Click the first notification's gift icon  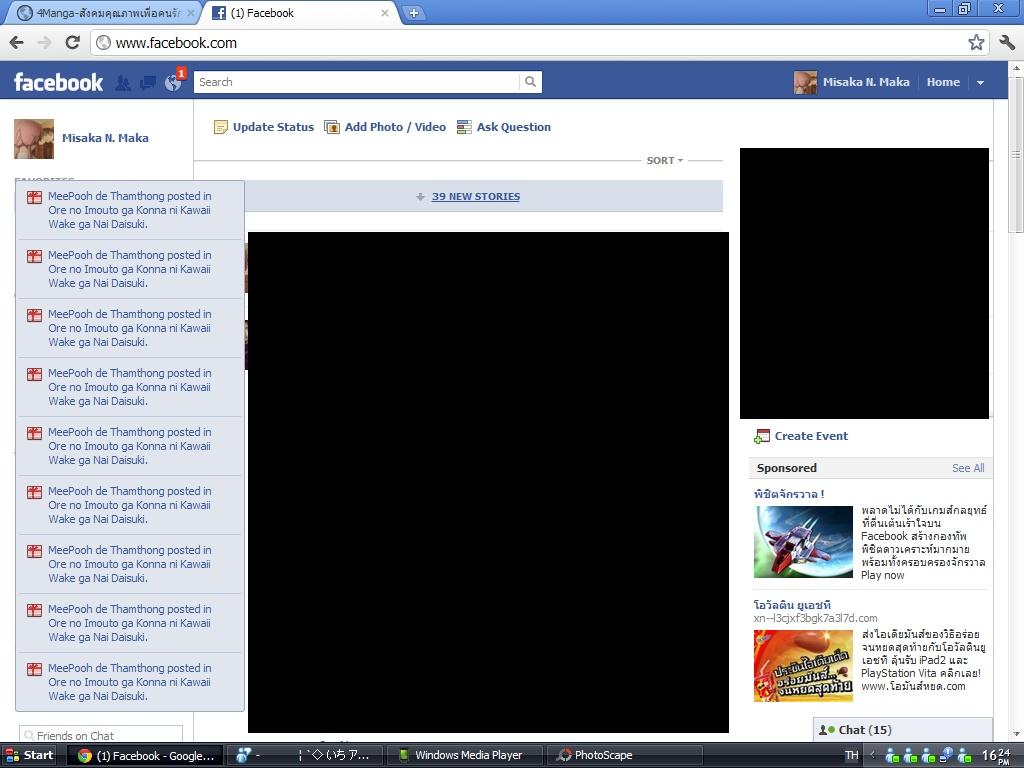pyautogui.click(x=35, y=197)
